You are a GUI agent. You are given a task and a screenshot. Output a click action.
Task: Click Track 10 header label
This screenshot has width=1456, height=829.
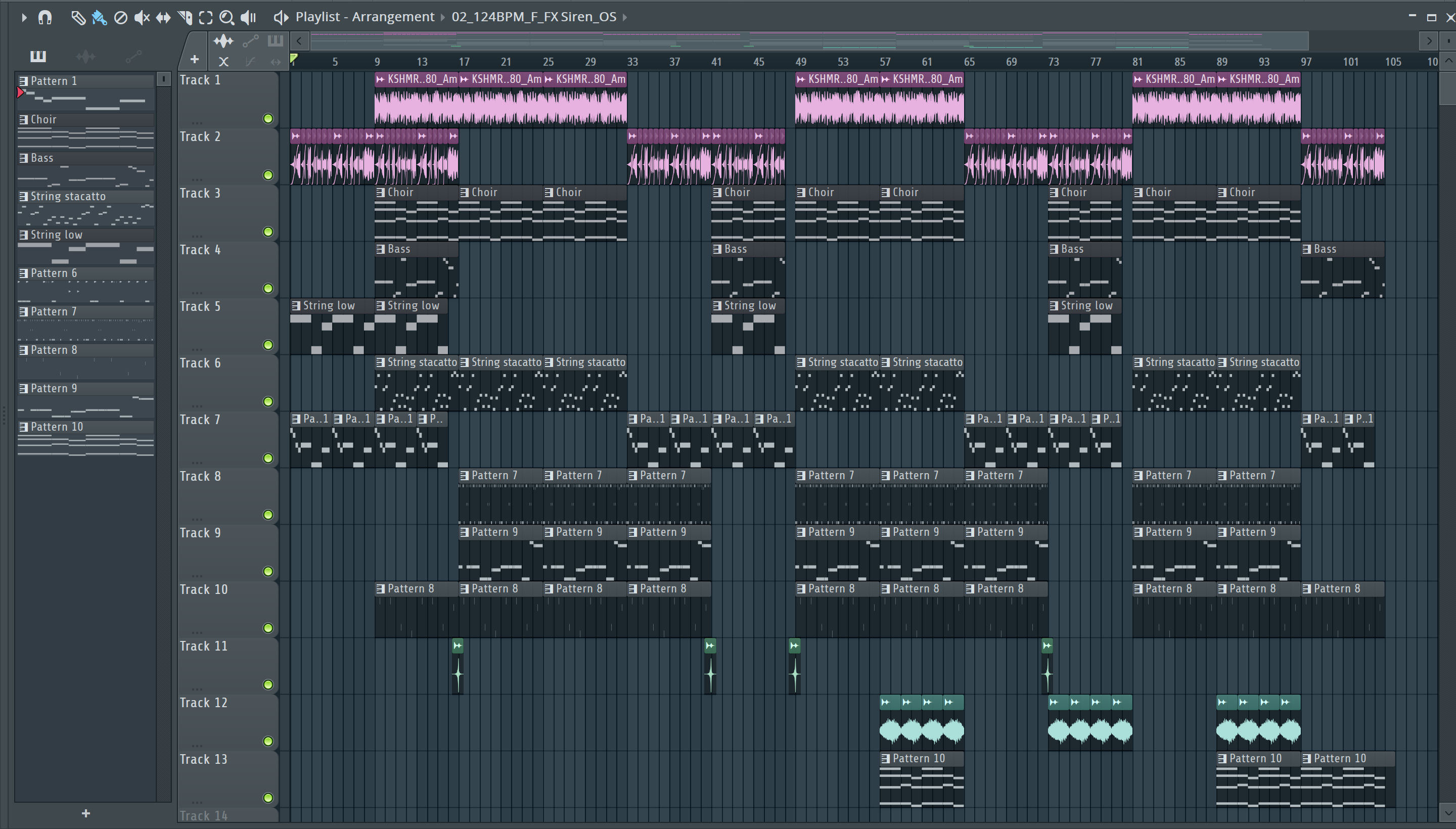pos(204,590)
